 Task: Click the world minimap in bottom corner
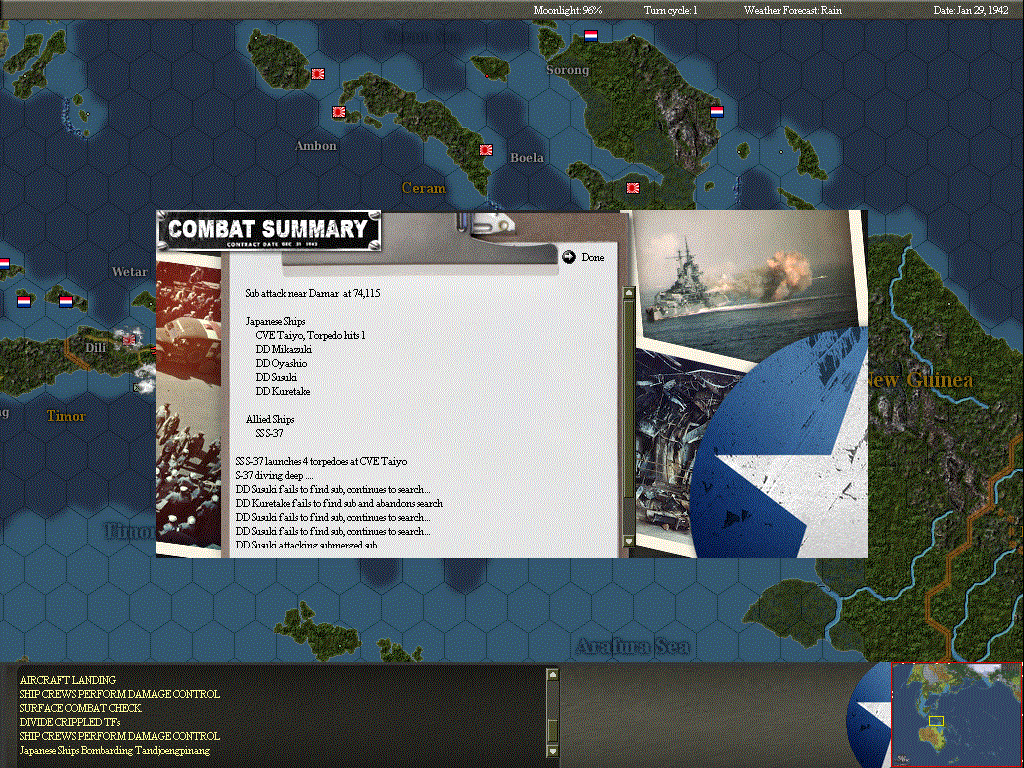click(x=957, y=715)
